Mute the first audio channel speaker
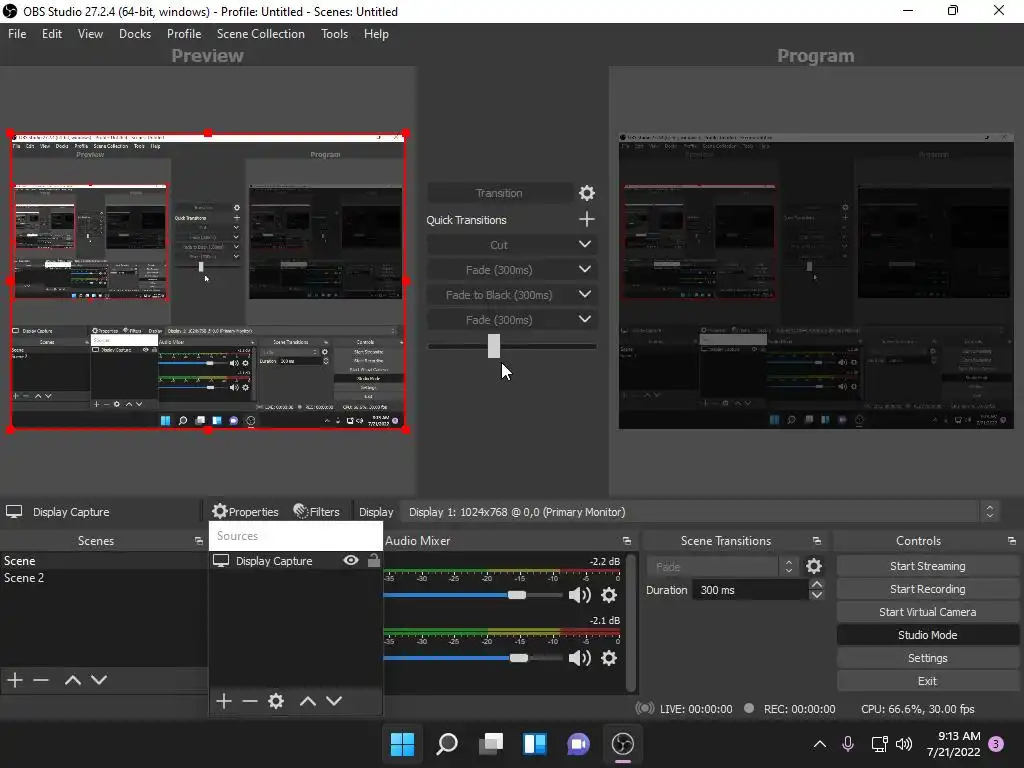The width and height of the screenshot is (1024, 768). [x=579, y=595]
